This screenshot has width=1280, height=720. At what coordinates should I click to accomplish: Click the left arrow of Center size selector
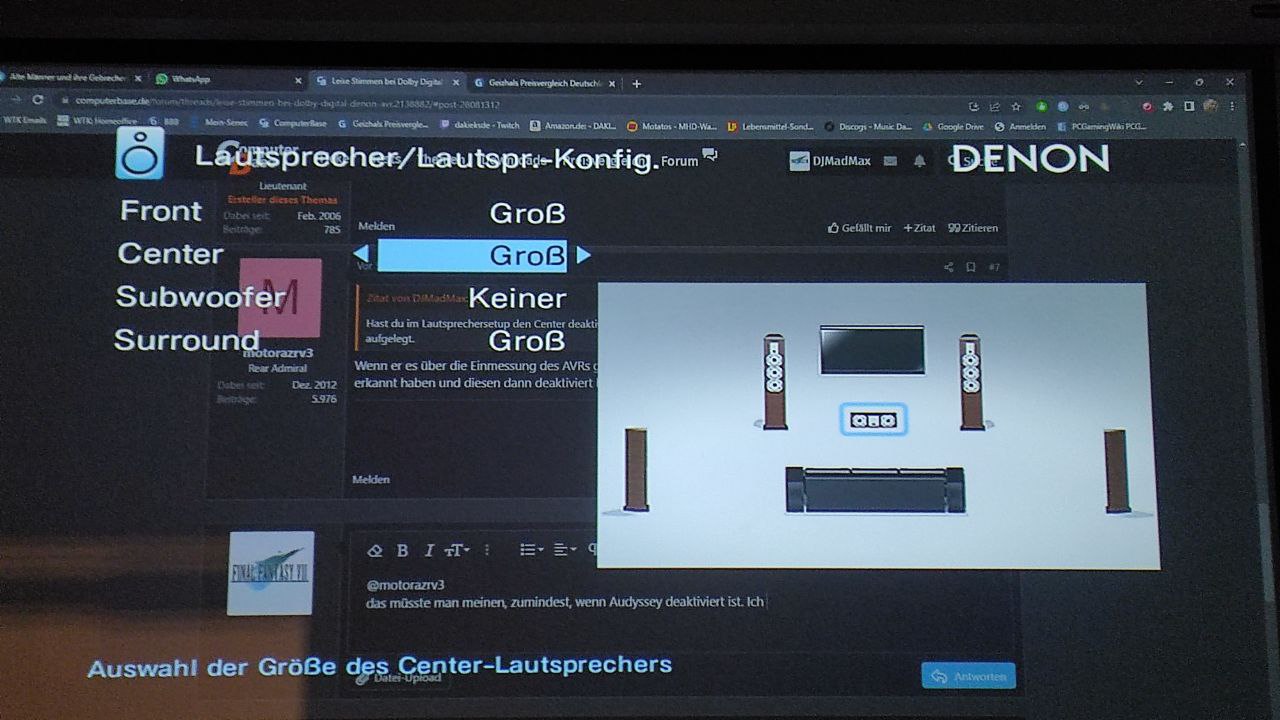[361, 255]
